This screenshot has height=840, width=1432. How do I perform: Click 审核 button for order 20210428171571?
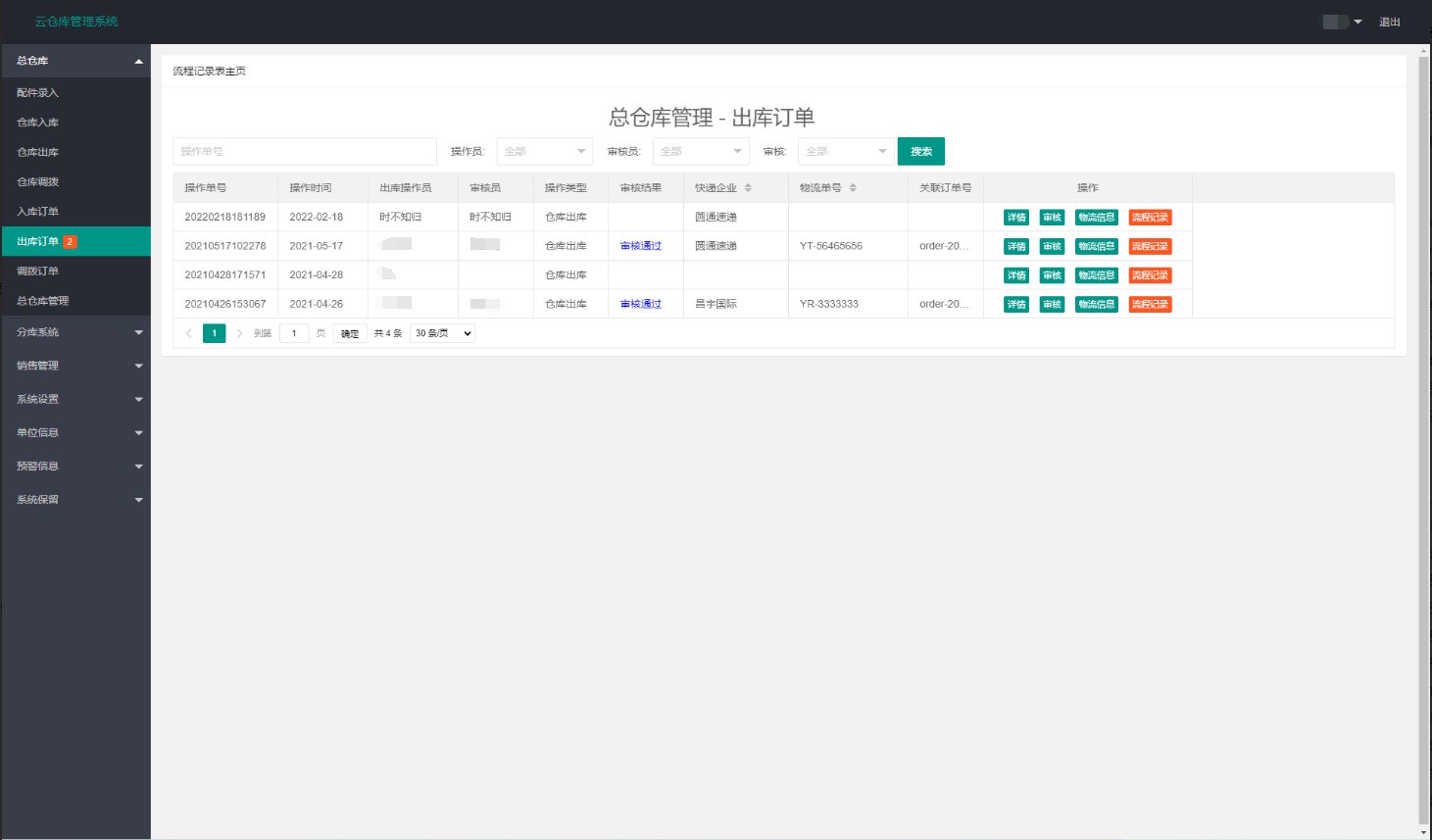tap(1052, 275)
